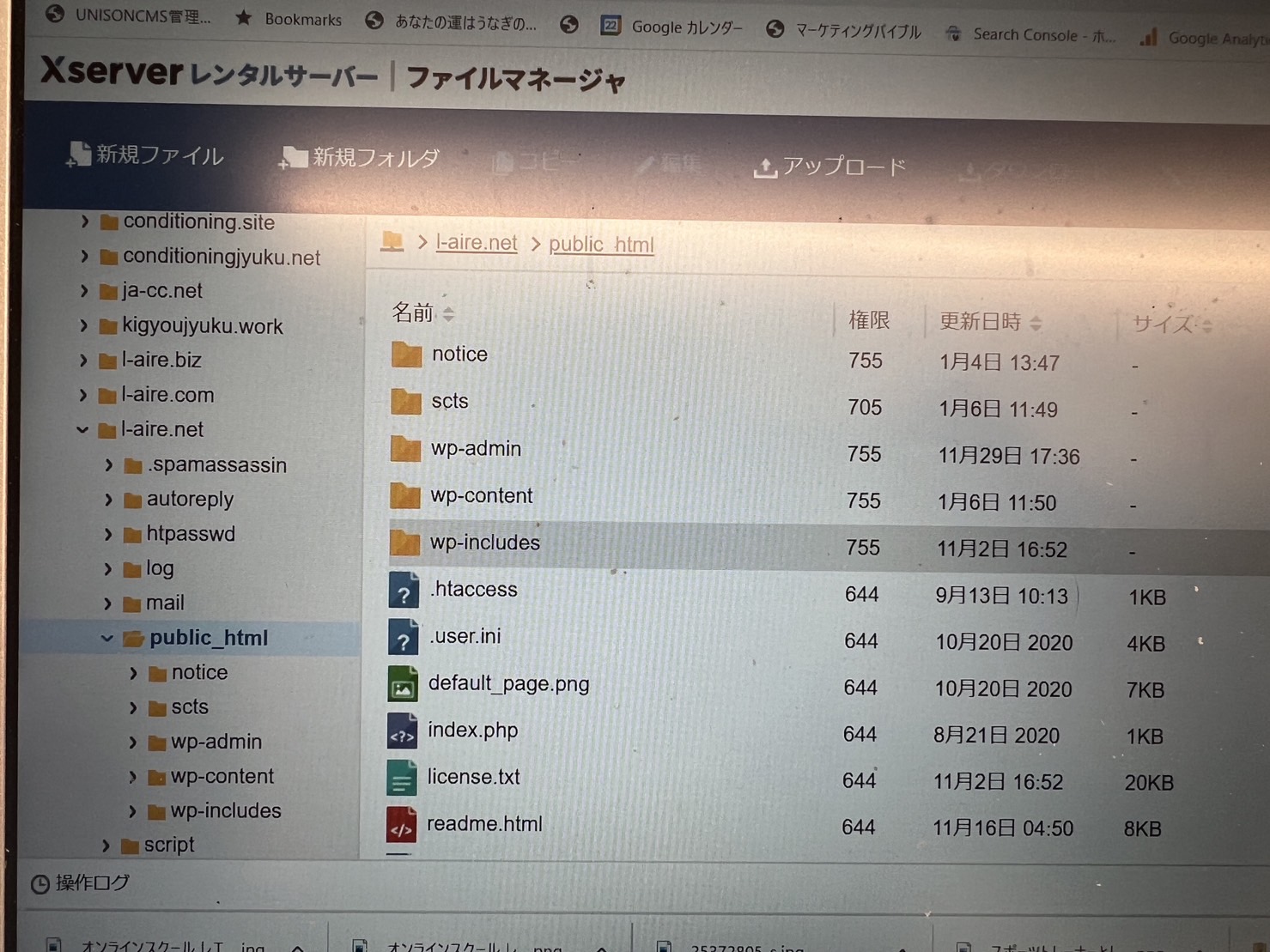Collapse the l-aire.net tree node
The height and width of the screenshot is (952, 1270).
coord(82,429)
